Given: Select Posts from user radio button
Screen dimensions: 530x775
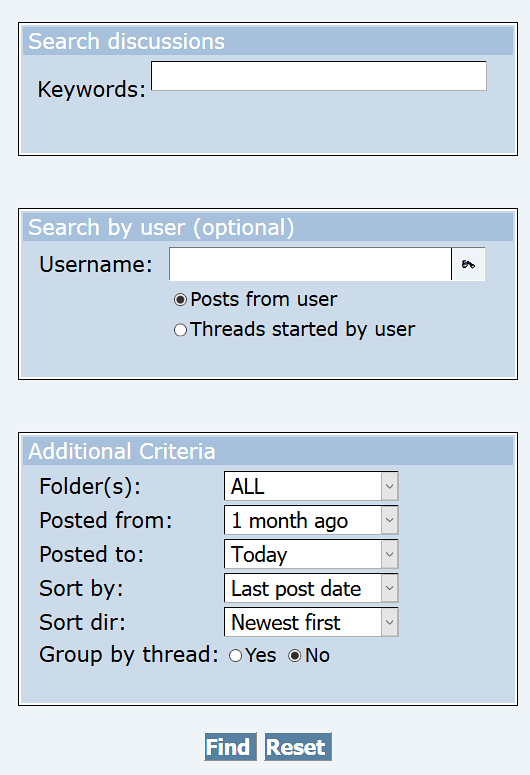Looking at the screenshot, I should coord(180,300).
